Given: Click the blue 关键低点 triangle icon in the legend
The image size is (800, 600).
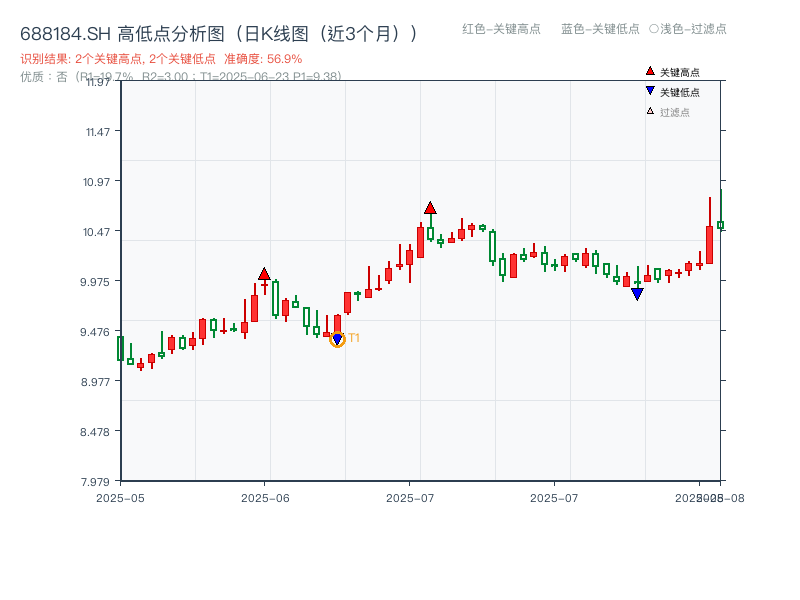Looking at the screenshot, I should (648, 92).
